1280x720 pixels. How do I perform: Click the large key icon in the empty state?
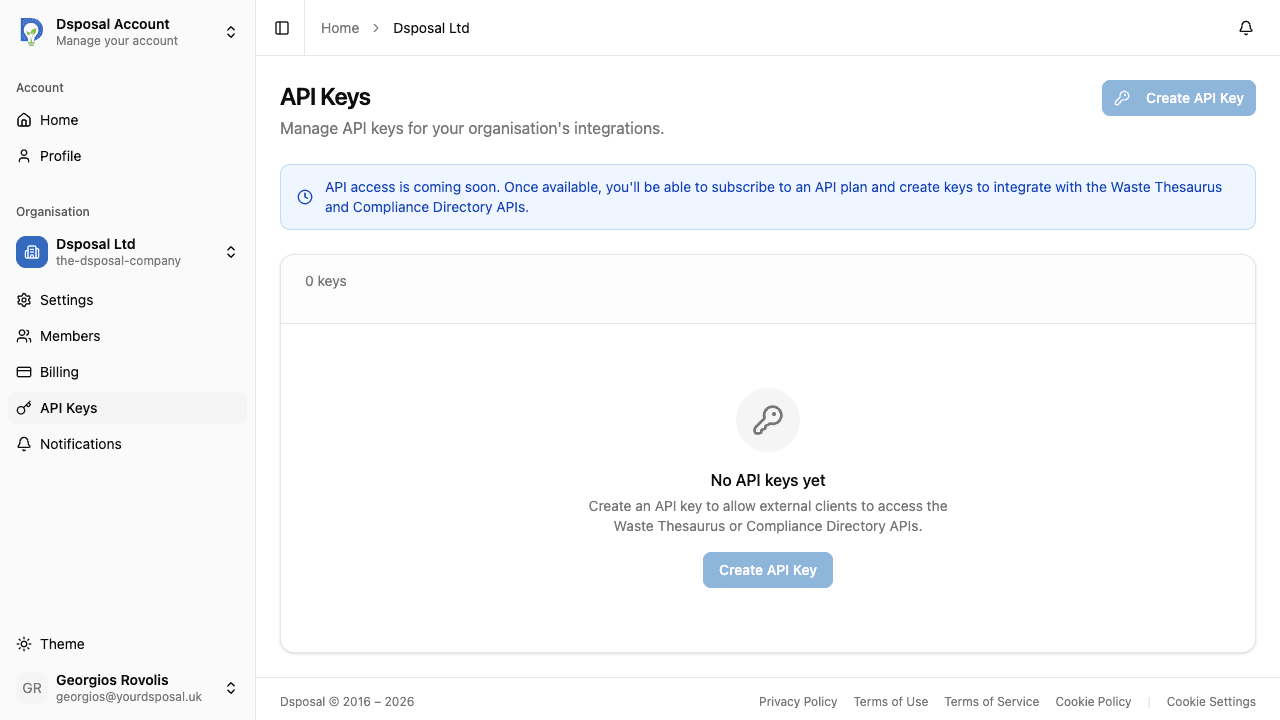[x=768, y=420]
